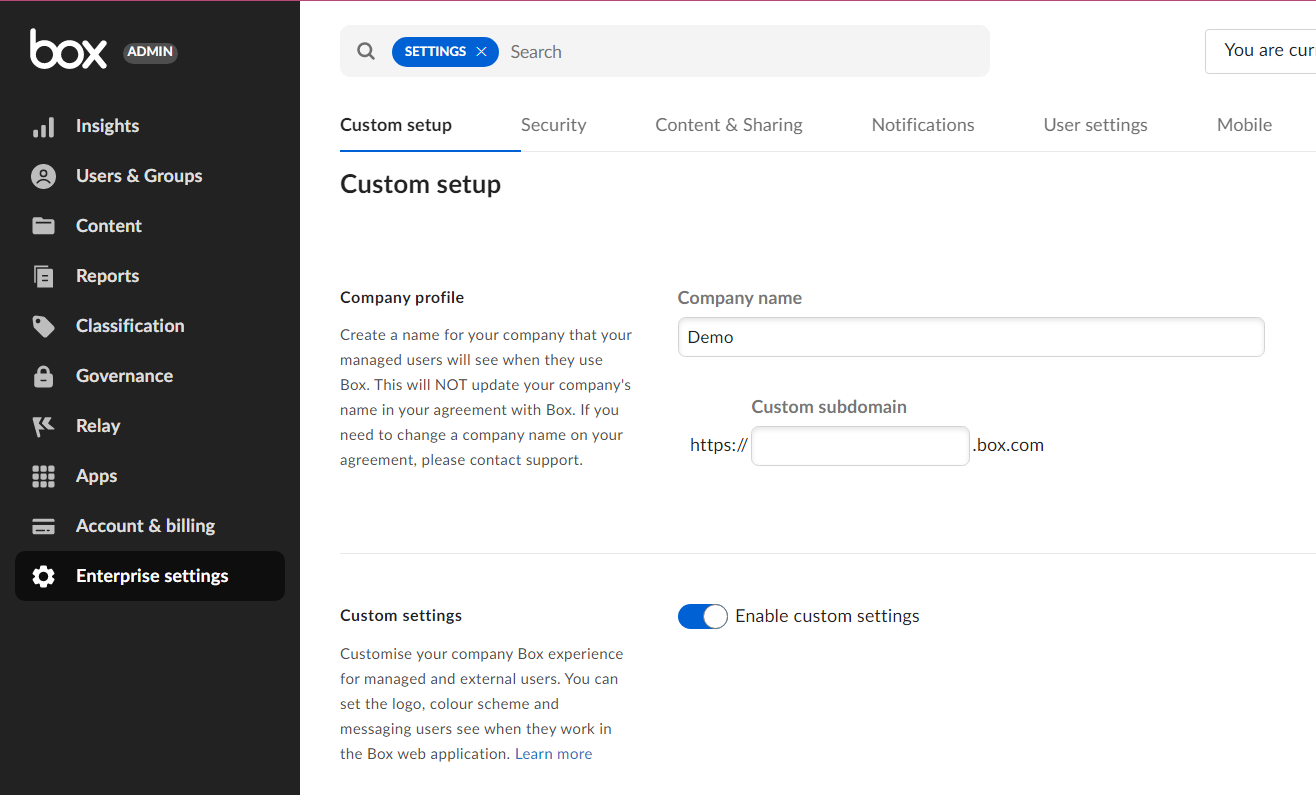This screenshot has width=1316, height=795.
Task: Click the Company profile heading
Action: pyautogui.click(x=402, y=298)
